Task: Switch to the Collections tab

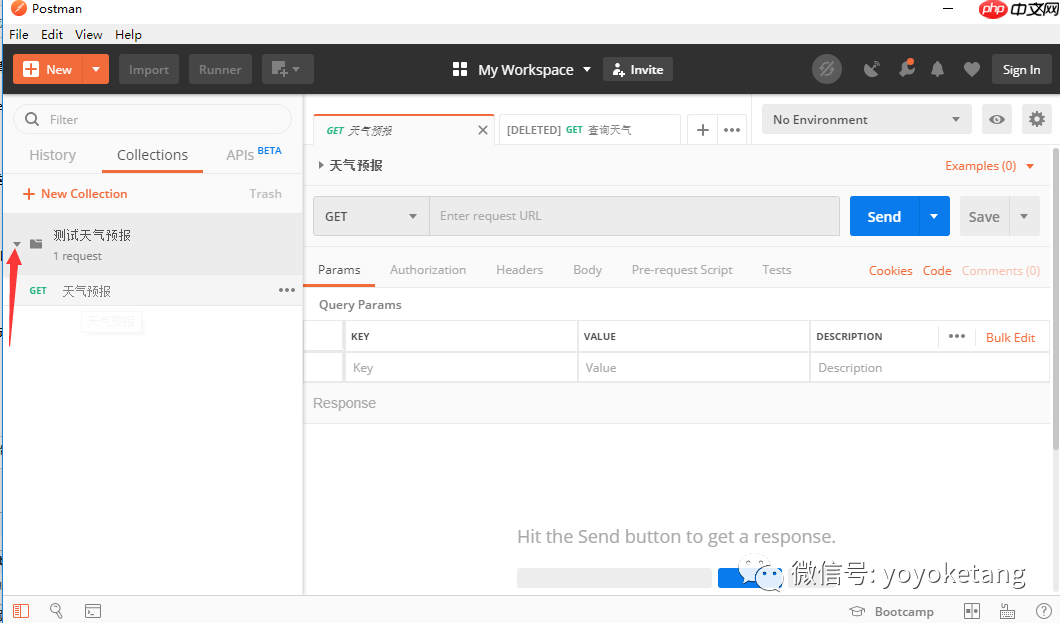Action: point(153,155)
